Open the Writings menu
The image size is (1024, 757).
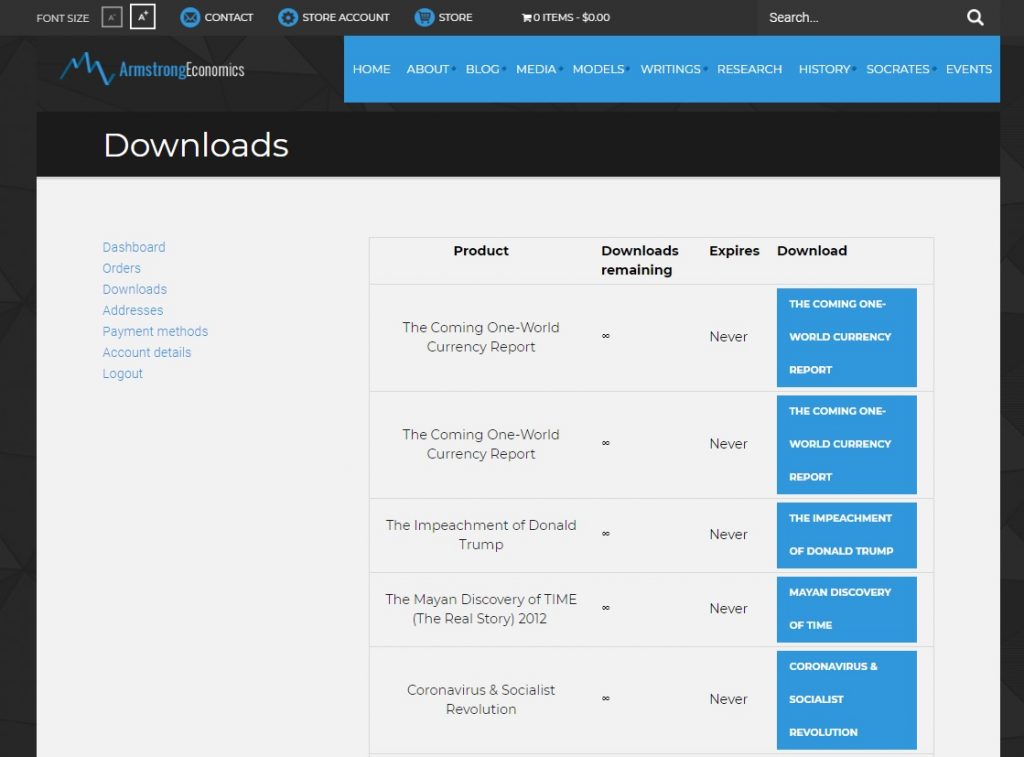coord(671,69)
